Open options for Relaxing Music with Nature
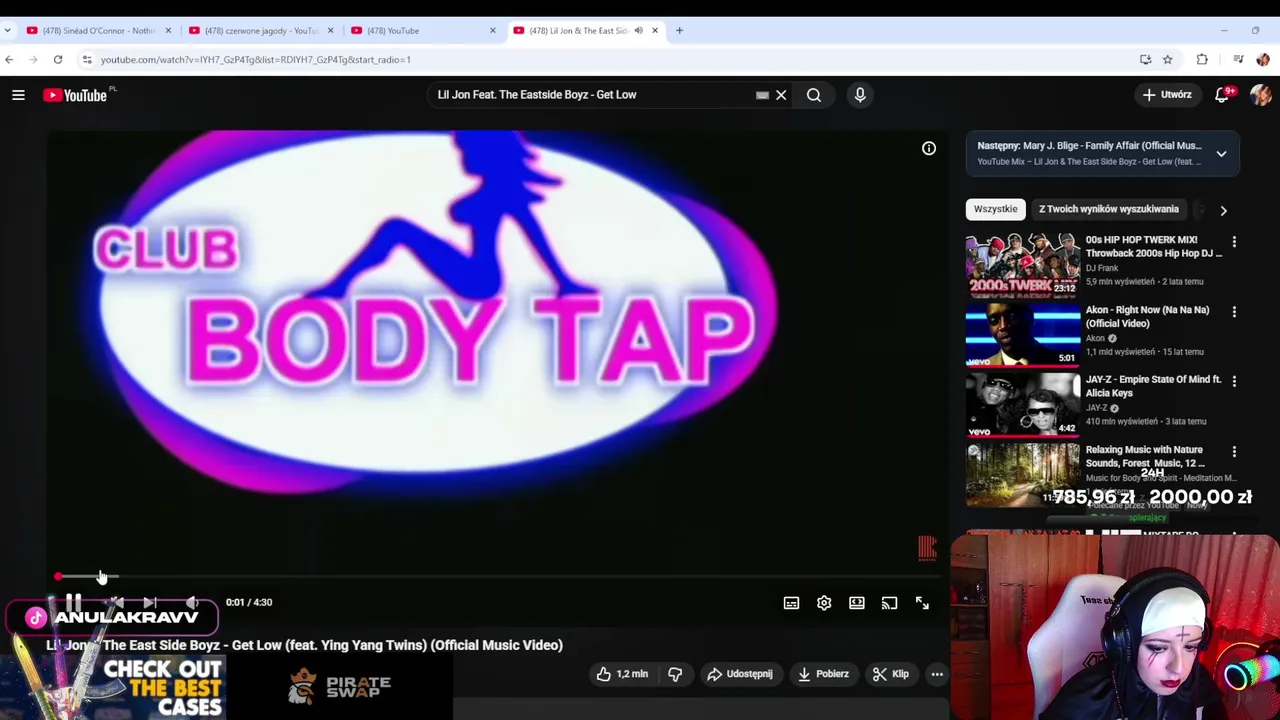 (1234, 451)
